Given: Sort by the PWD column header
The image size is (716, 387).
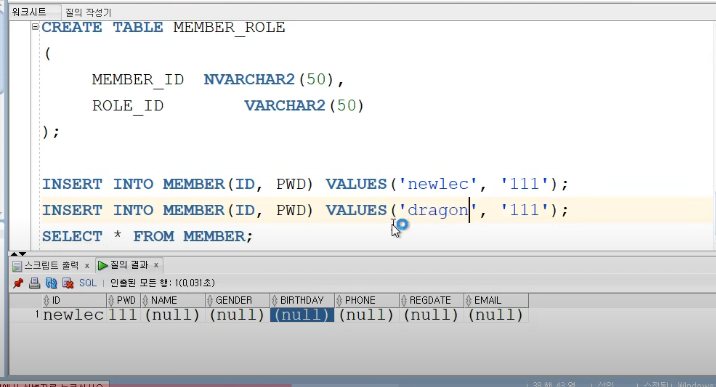Looking at the screenshot, I should (123, 300).
